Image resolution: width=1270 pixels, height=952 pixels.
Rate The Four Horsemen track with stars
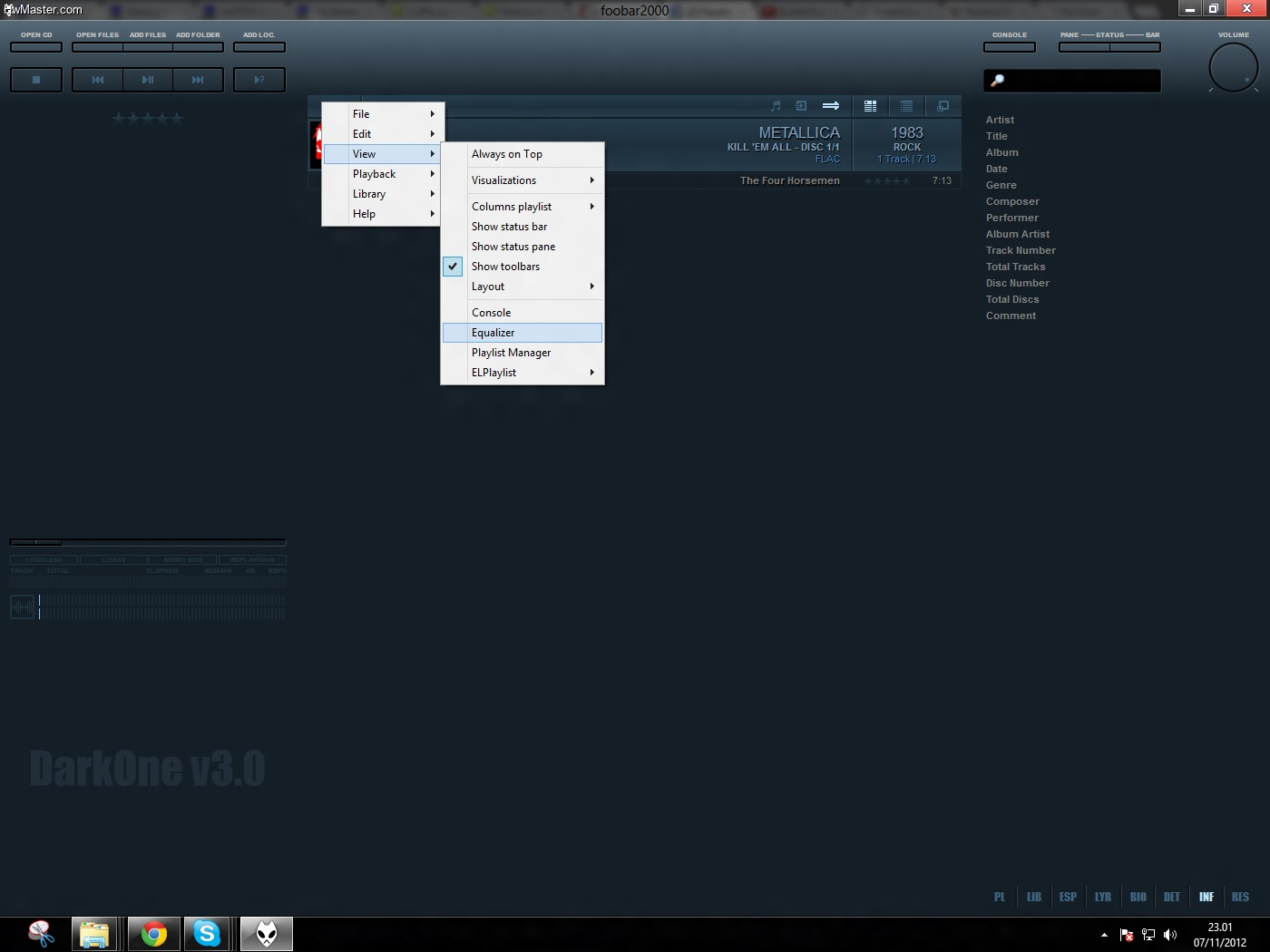pyautogui.click(x=887, y=180)
